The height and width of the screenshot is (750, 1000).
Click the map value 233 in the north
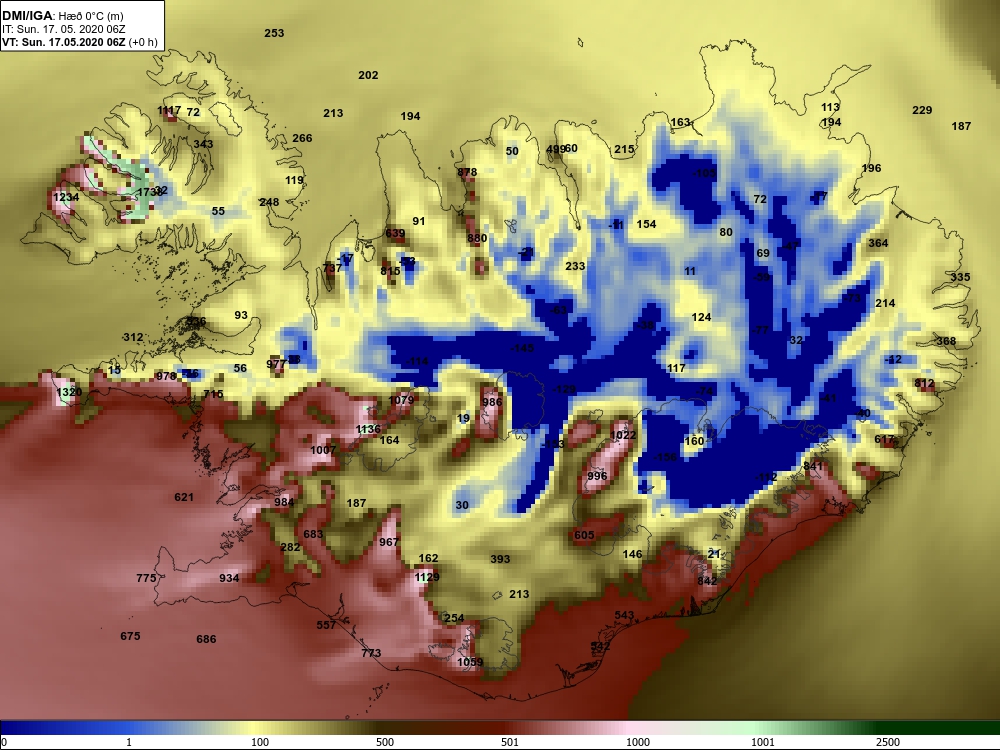[x=575, y=266]
